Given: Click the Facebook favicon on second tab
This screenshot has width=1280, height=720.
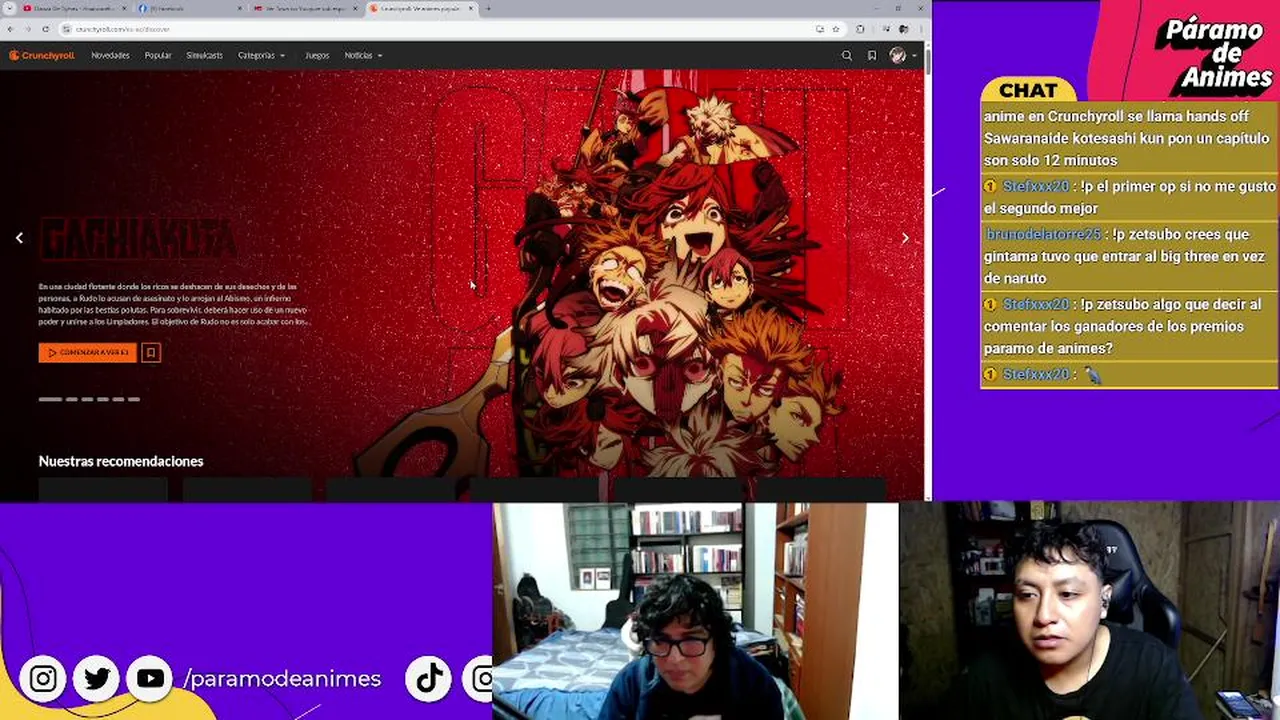Looking at the screenshot, I should coord(143,9).
